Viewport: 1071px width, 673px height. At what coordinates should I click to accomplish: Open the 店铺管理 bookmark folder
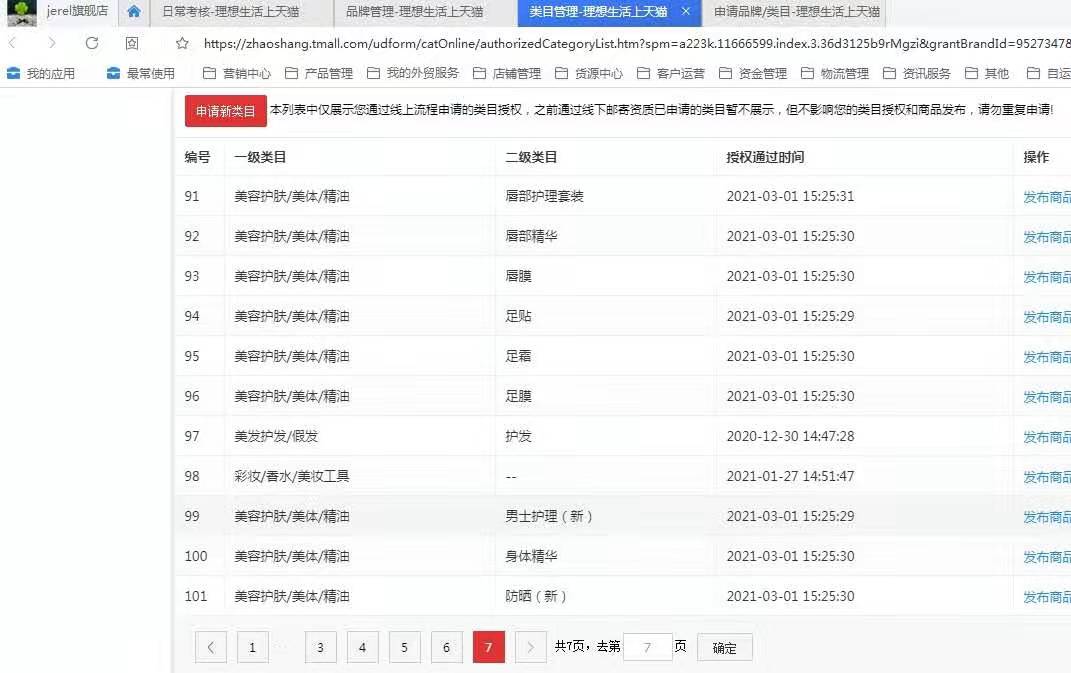coord(507,73)
